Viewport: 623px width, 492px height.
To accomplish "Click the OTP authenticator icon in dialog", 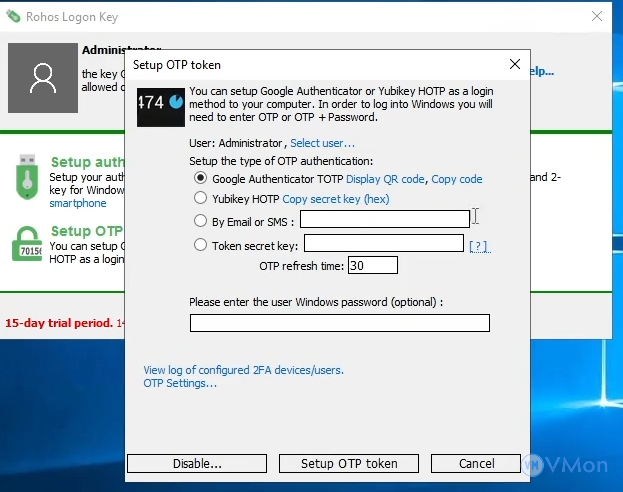I will 161,103.
